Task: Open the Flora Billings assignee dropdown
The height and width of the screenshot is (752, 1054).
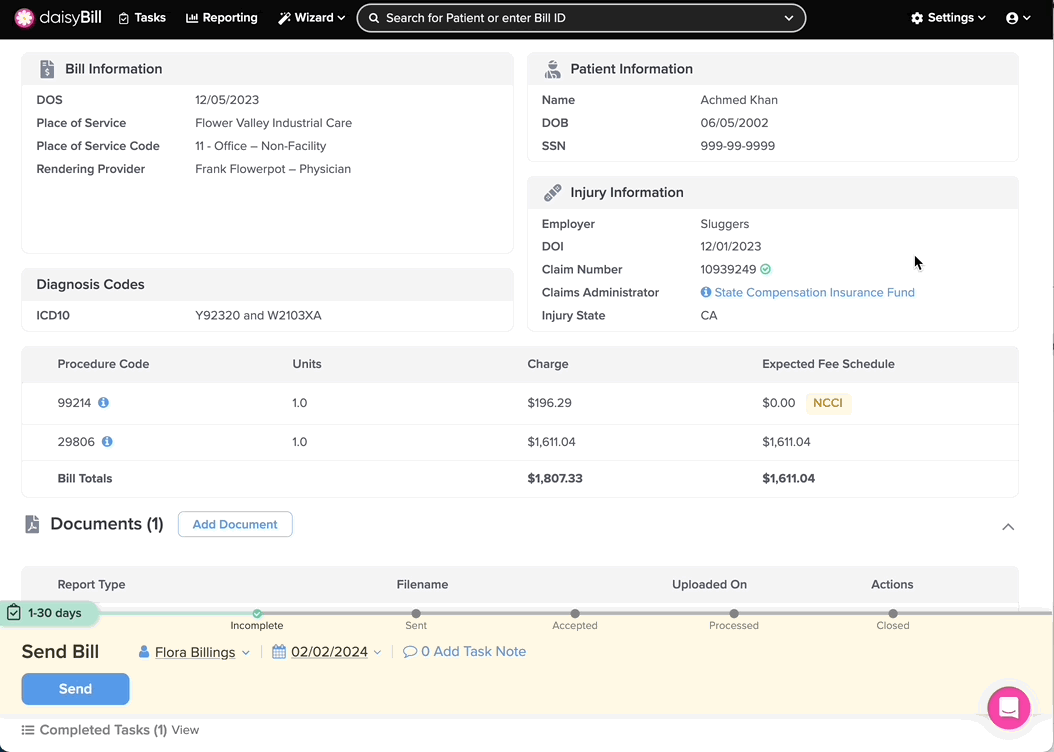Action: coord(194,652)
